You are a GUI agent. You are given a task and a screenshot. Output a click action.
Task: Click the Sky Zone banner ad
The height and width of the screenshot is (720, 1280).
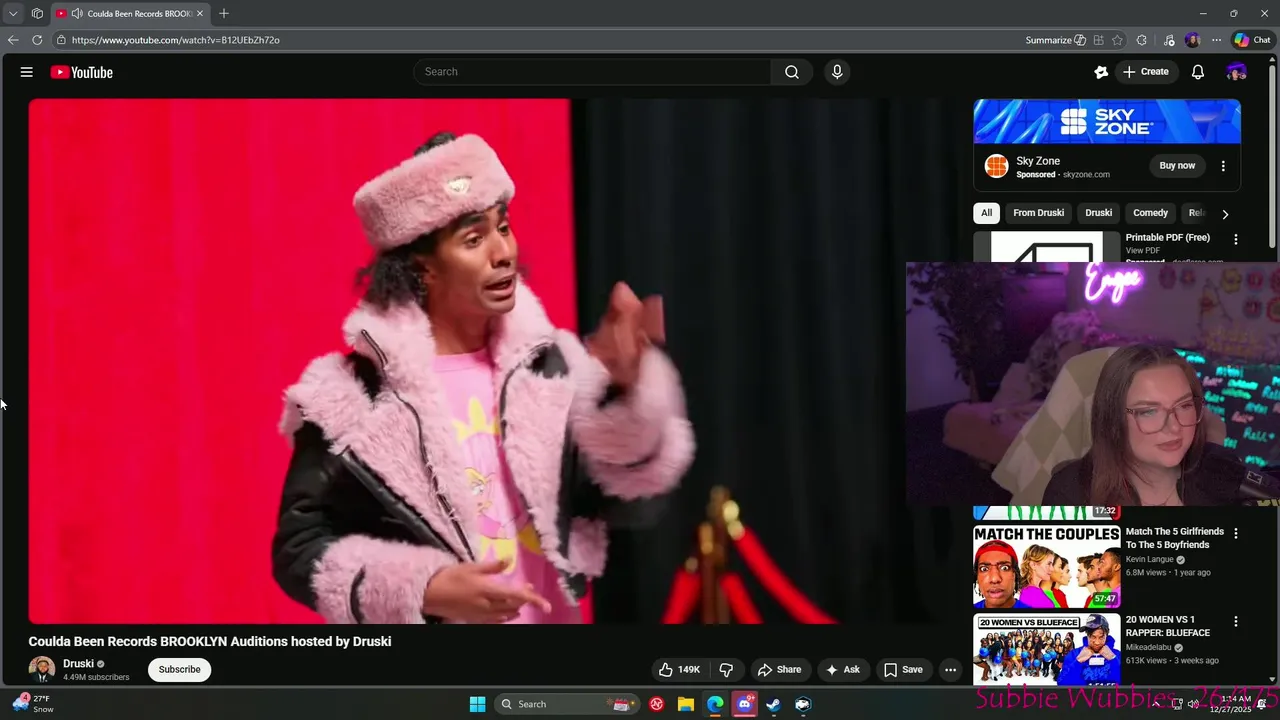pos(1107,122)
